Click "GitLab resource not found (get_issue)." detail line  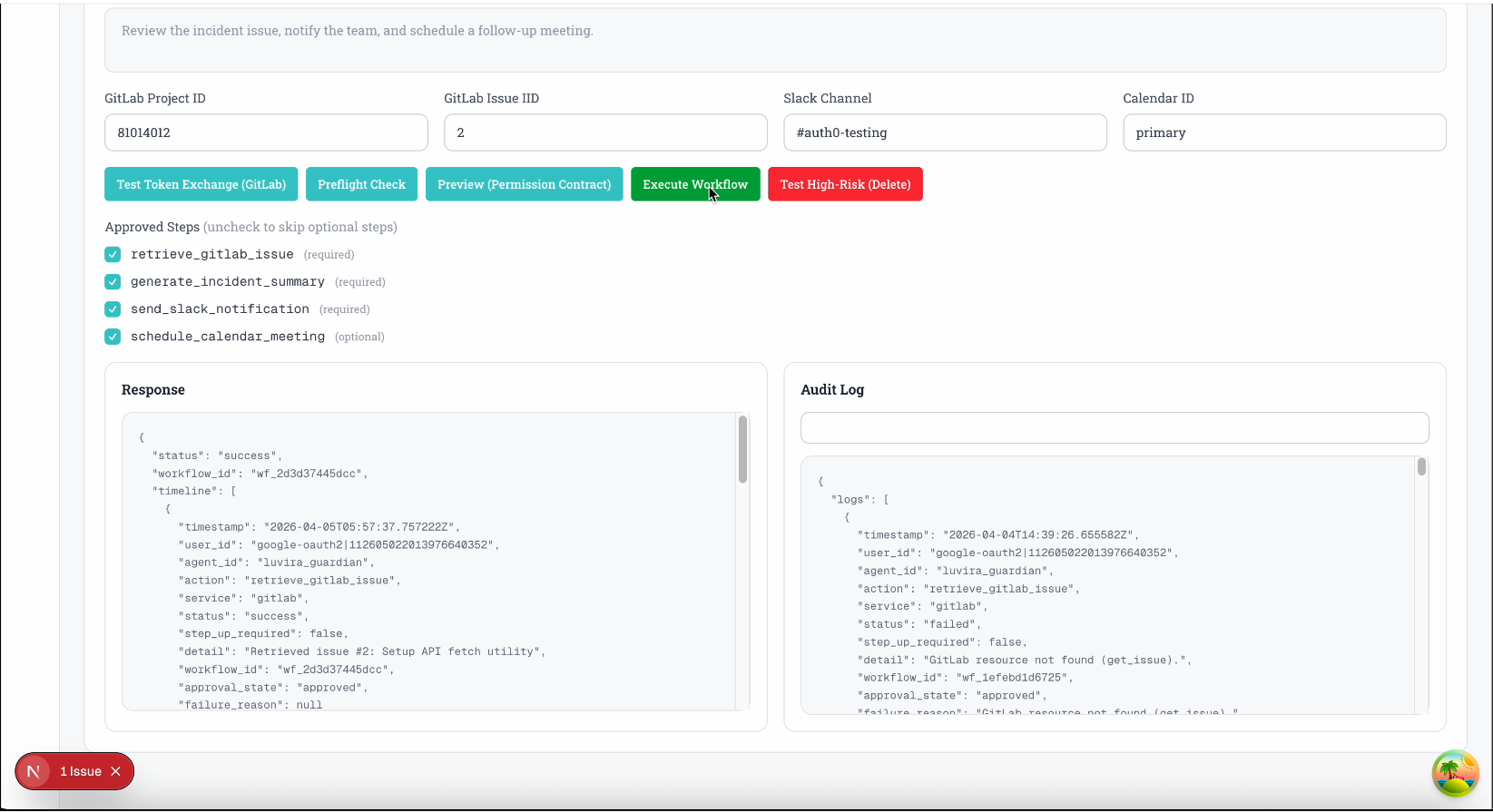pyautogui.click(x=1025, y=660)
